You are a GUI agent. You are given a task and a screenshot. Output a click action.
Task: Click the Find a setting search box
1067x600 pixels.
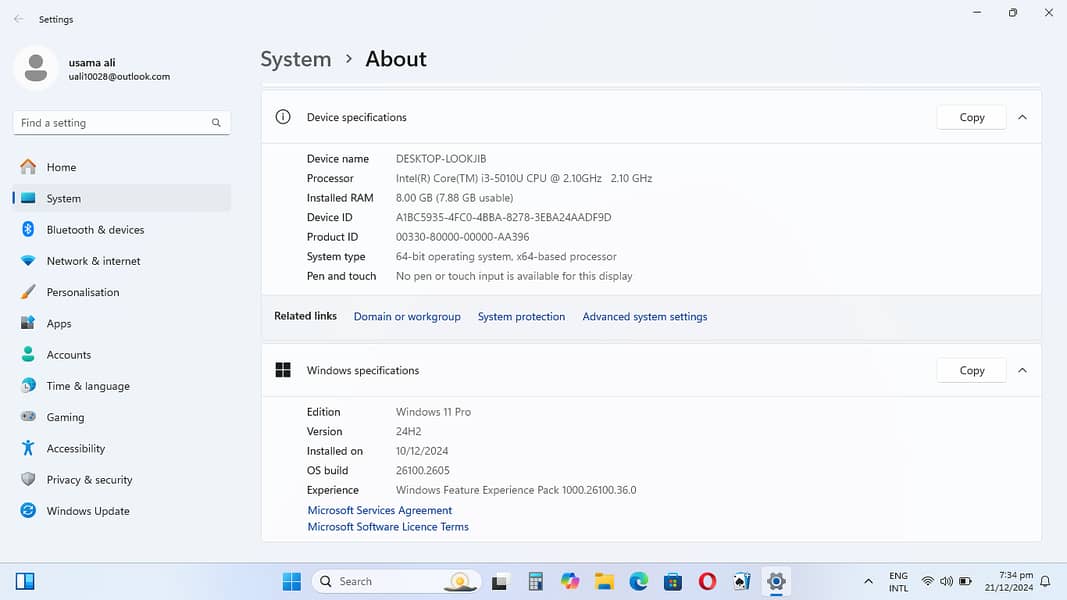pyautogui.click(x=112, y=123)
